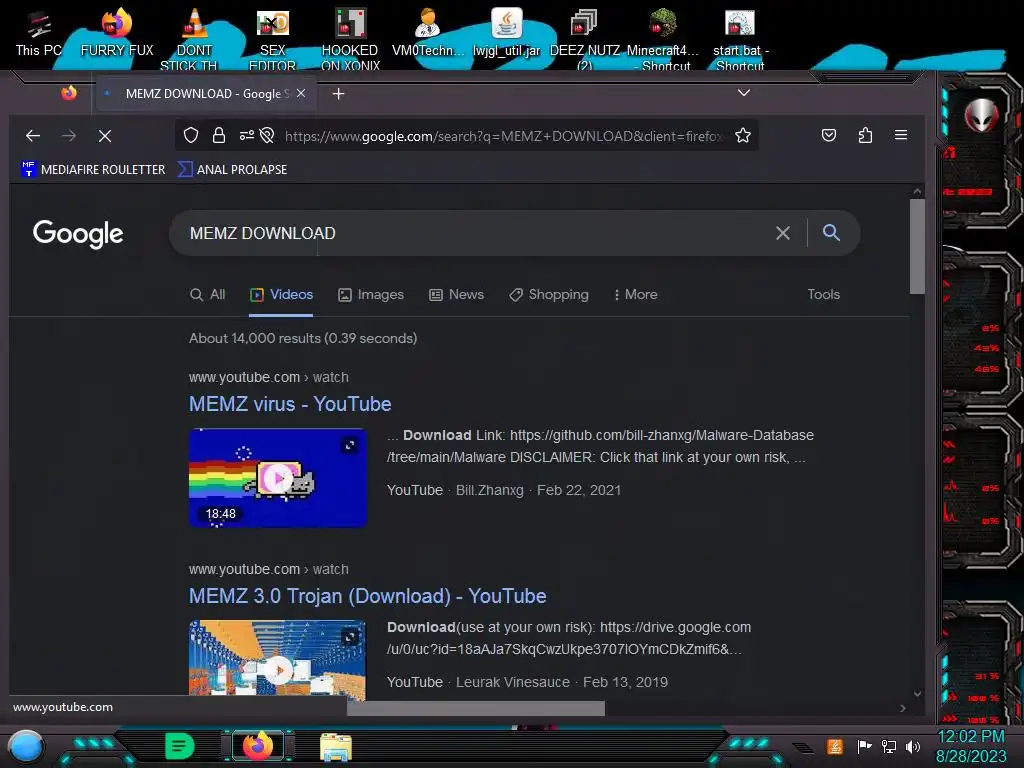Viewport: 1024px width, 768px height.
Task: Open SEX EDITOR desktop shortcut
Action: [272, 39]
